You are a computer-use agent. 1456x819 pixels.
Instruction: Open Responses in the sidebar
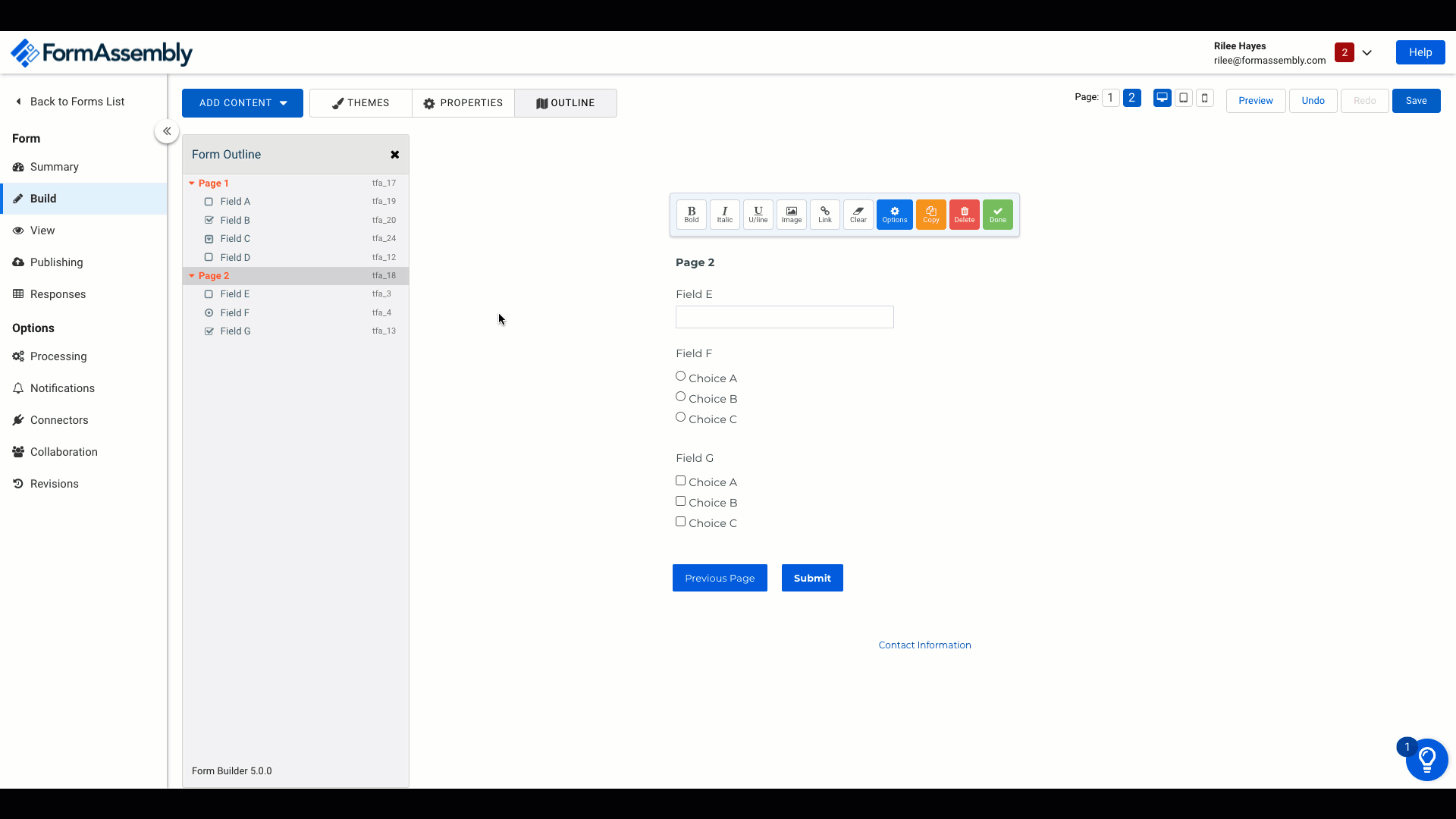(x=58, y=294)
